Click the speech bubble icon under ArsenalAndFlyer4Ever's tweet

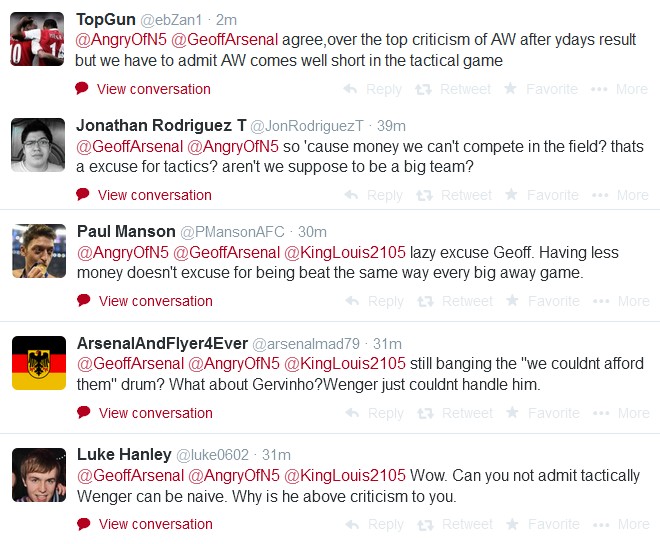coord(84,413)
